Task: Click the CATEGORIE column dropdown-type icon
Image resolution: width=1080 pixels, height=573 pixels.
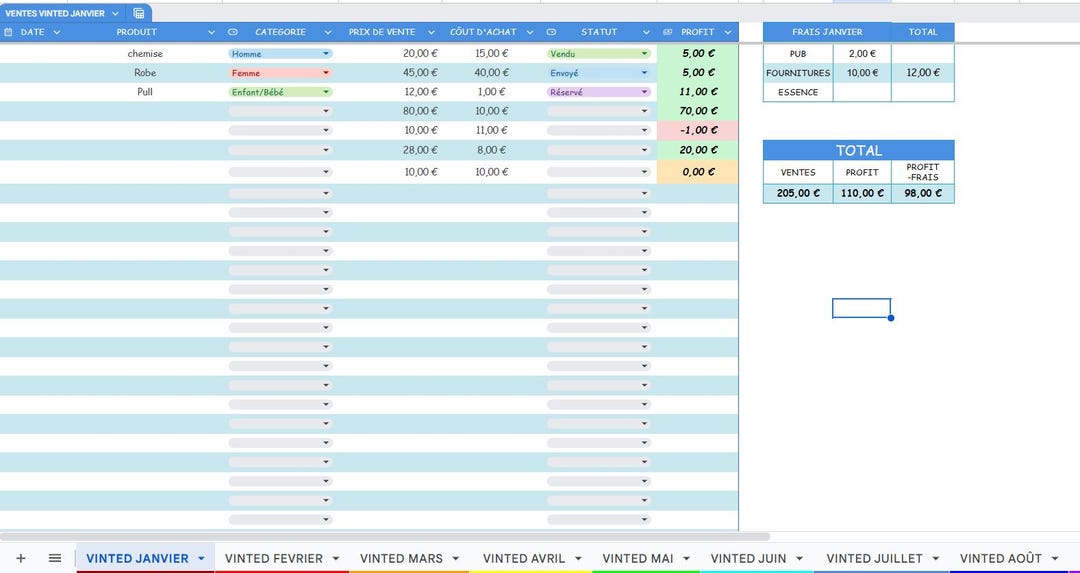Action: 233,32
